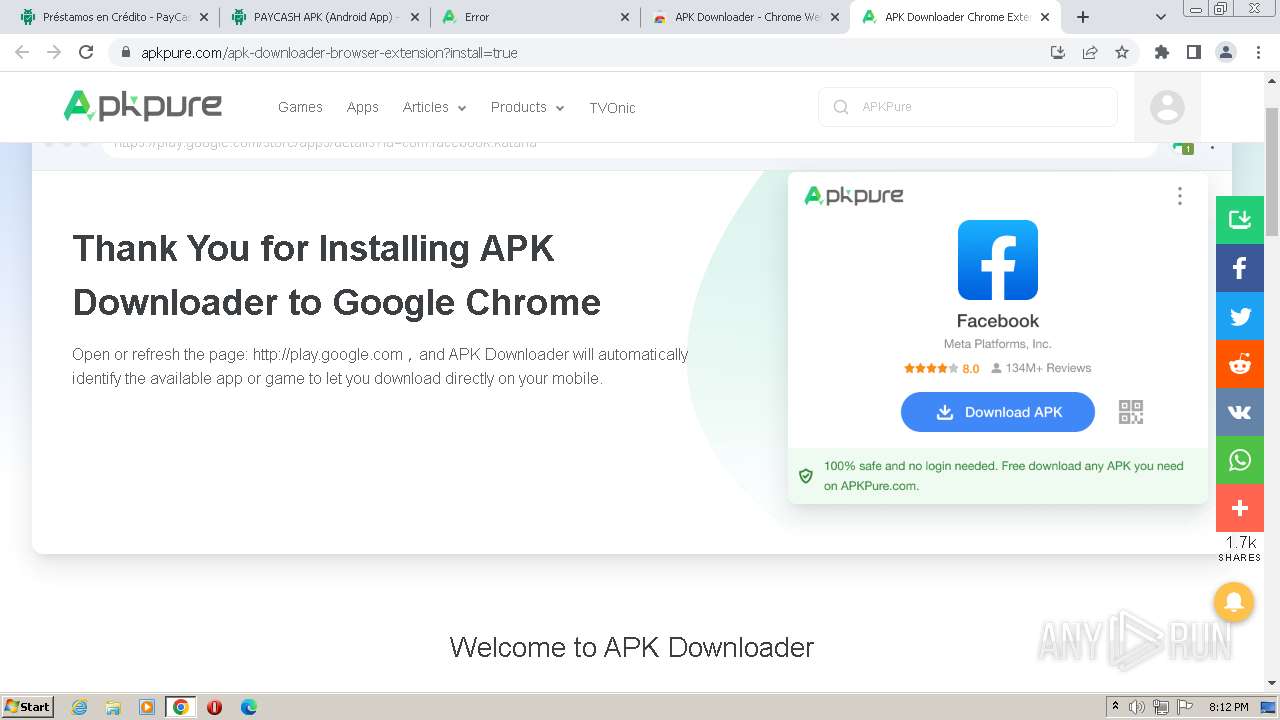Click the APKPure logo in the header
This screenshot has width=1280, height=720.
pos(143,106)
